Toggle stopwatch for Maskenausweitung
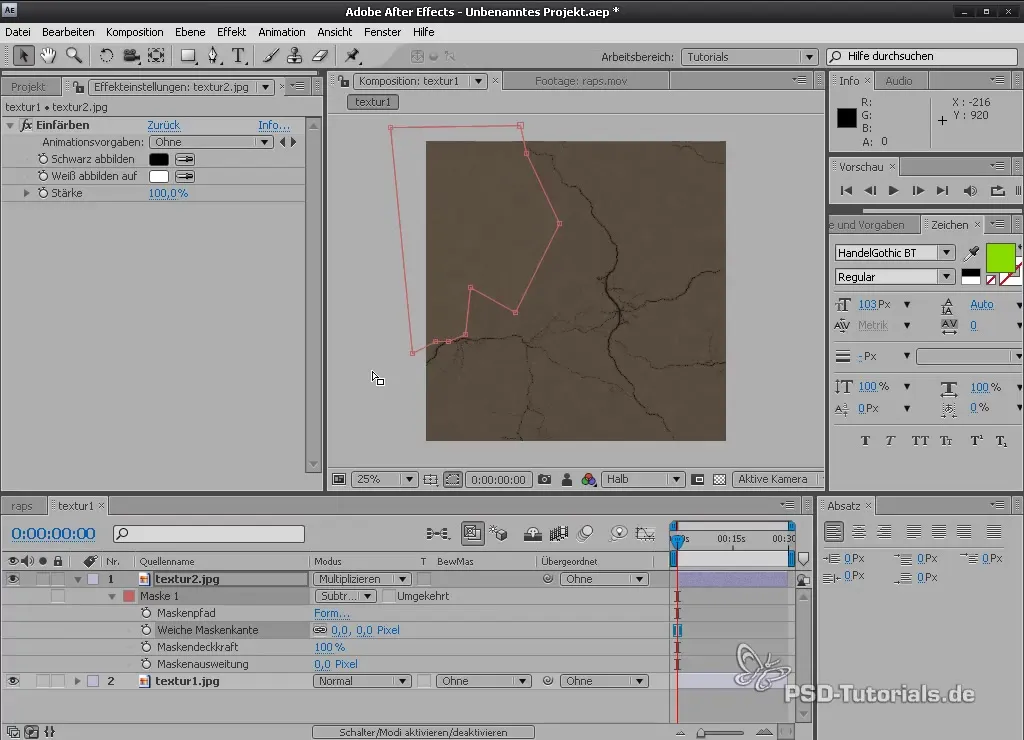Image resolution: width=1024 pixels, height=740 pixels. pos(146,664)
